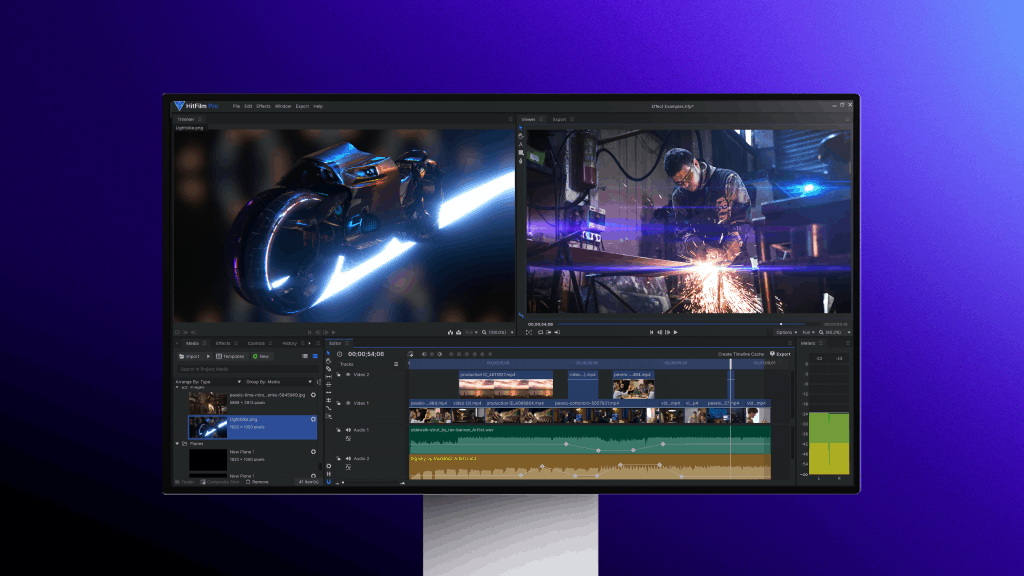This screenshot has height=576, width=1024.
Task: Click the Trimmer overlay clip icon
Action: tap(458, 332)
